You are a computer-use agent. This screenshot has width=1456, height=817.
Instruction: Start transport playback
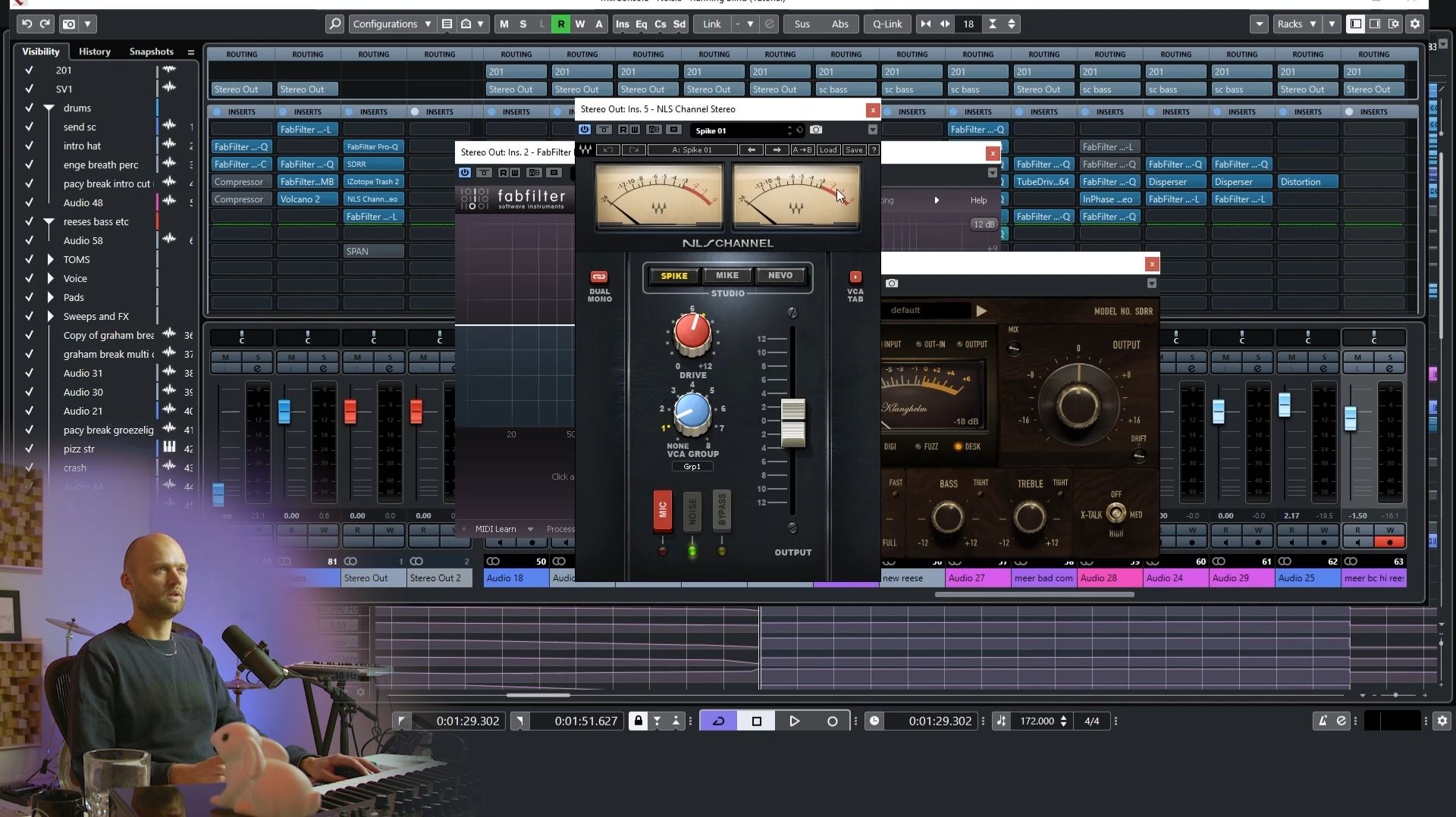point(794,722)
